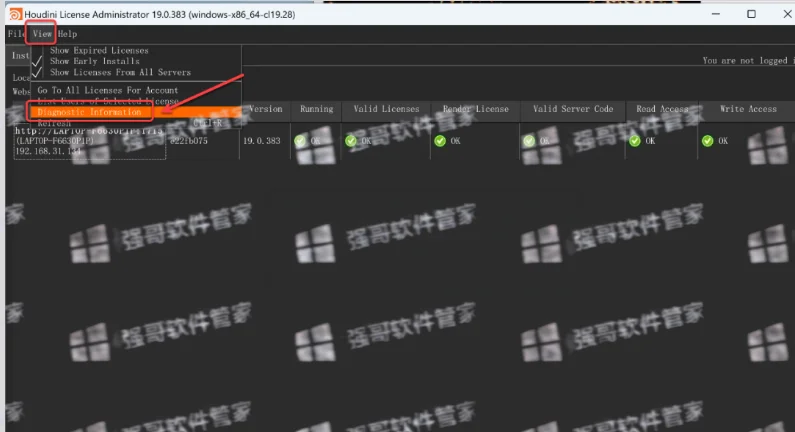Select Diagnostic Information menu entry

click(89, 112)
